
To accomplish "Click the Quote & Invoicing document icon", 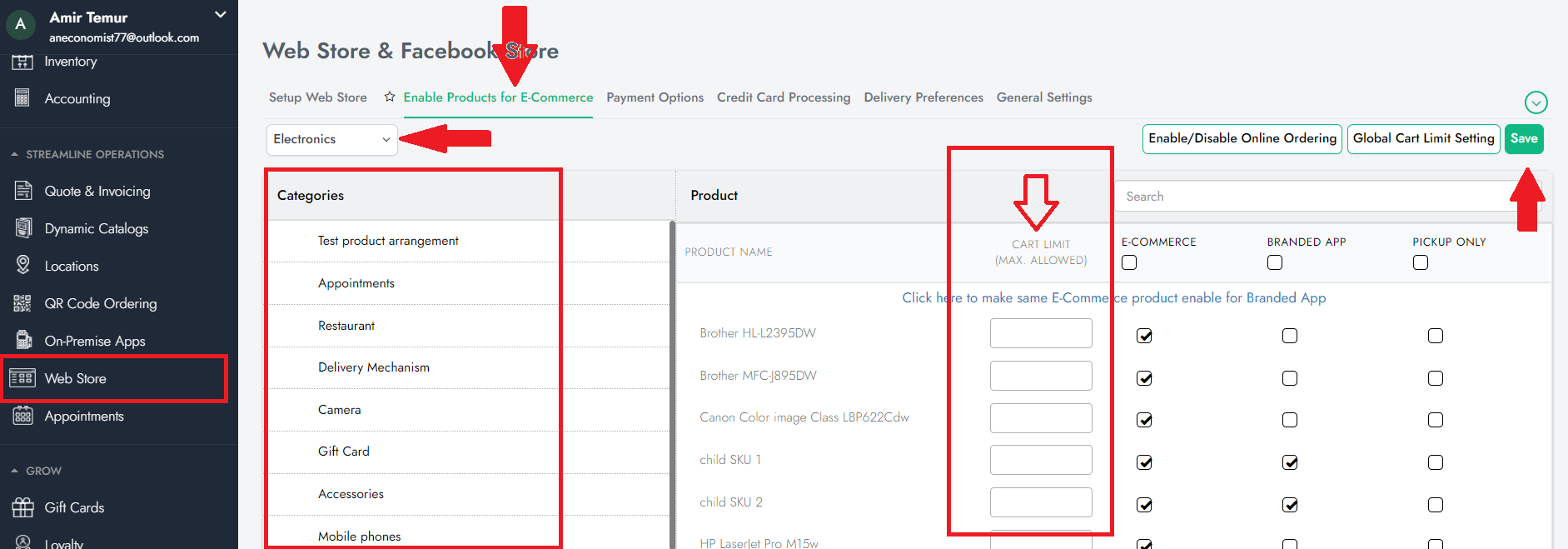I will [22, 191].
